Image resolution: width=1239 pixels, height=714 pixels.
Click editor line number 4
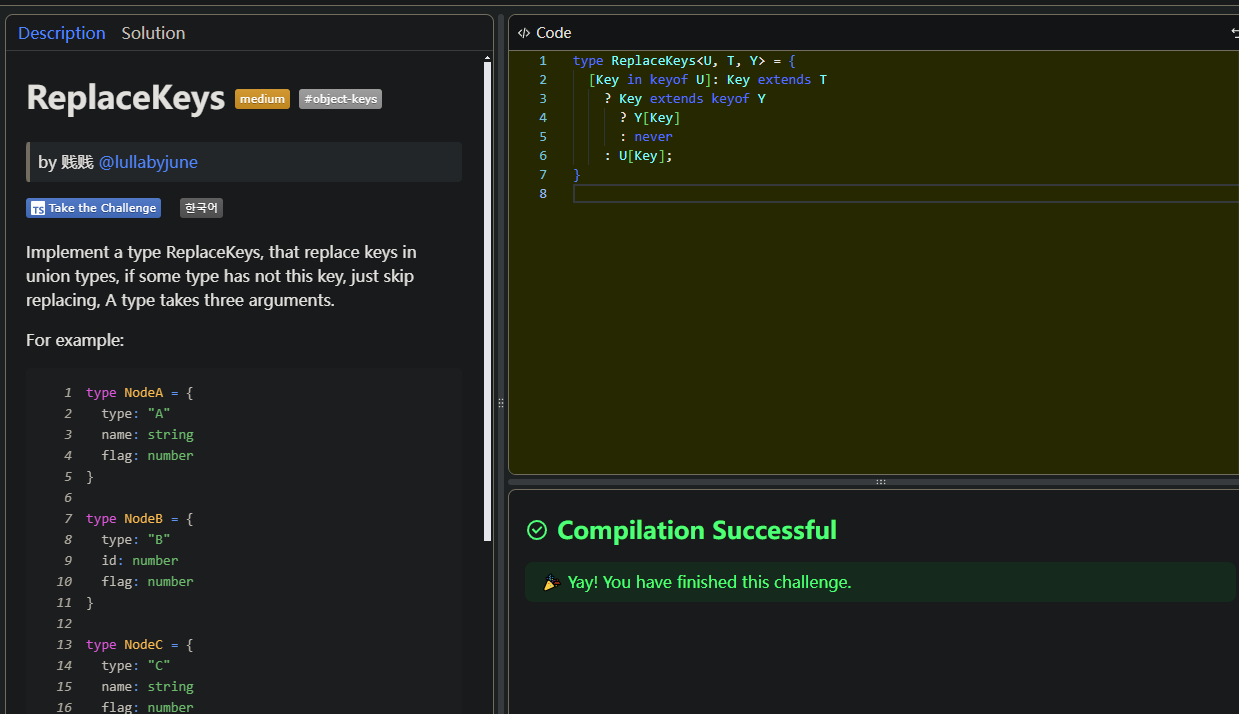point(543,118)
